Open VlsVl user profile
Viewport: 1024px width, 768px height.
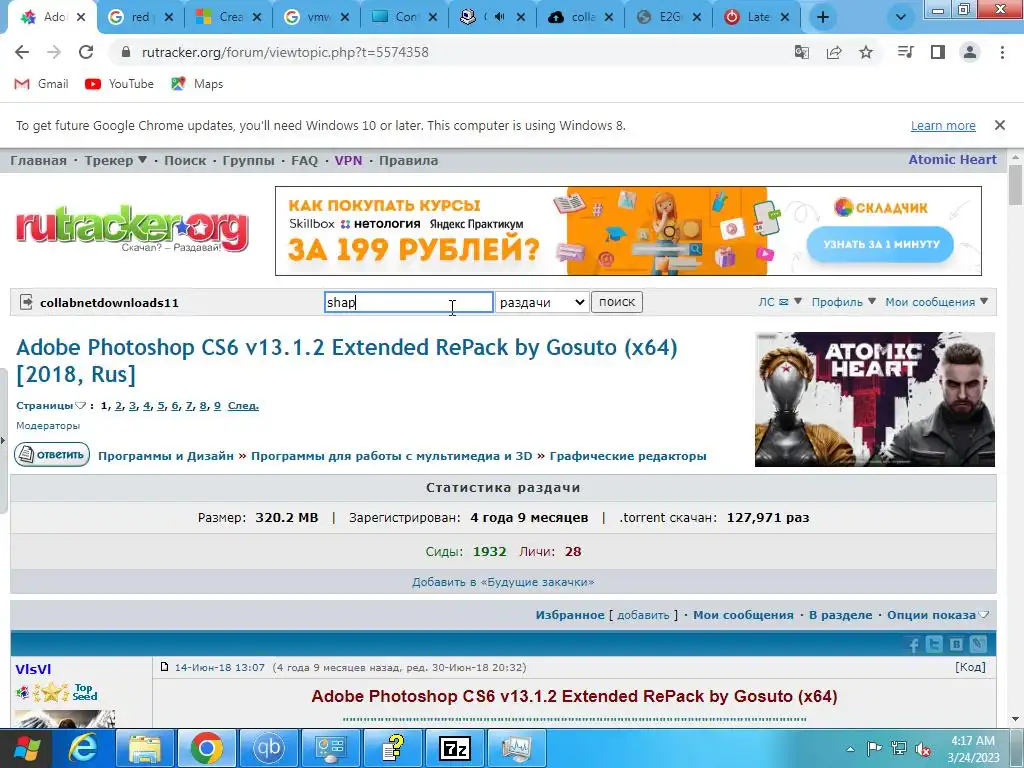coord(33,669)
